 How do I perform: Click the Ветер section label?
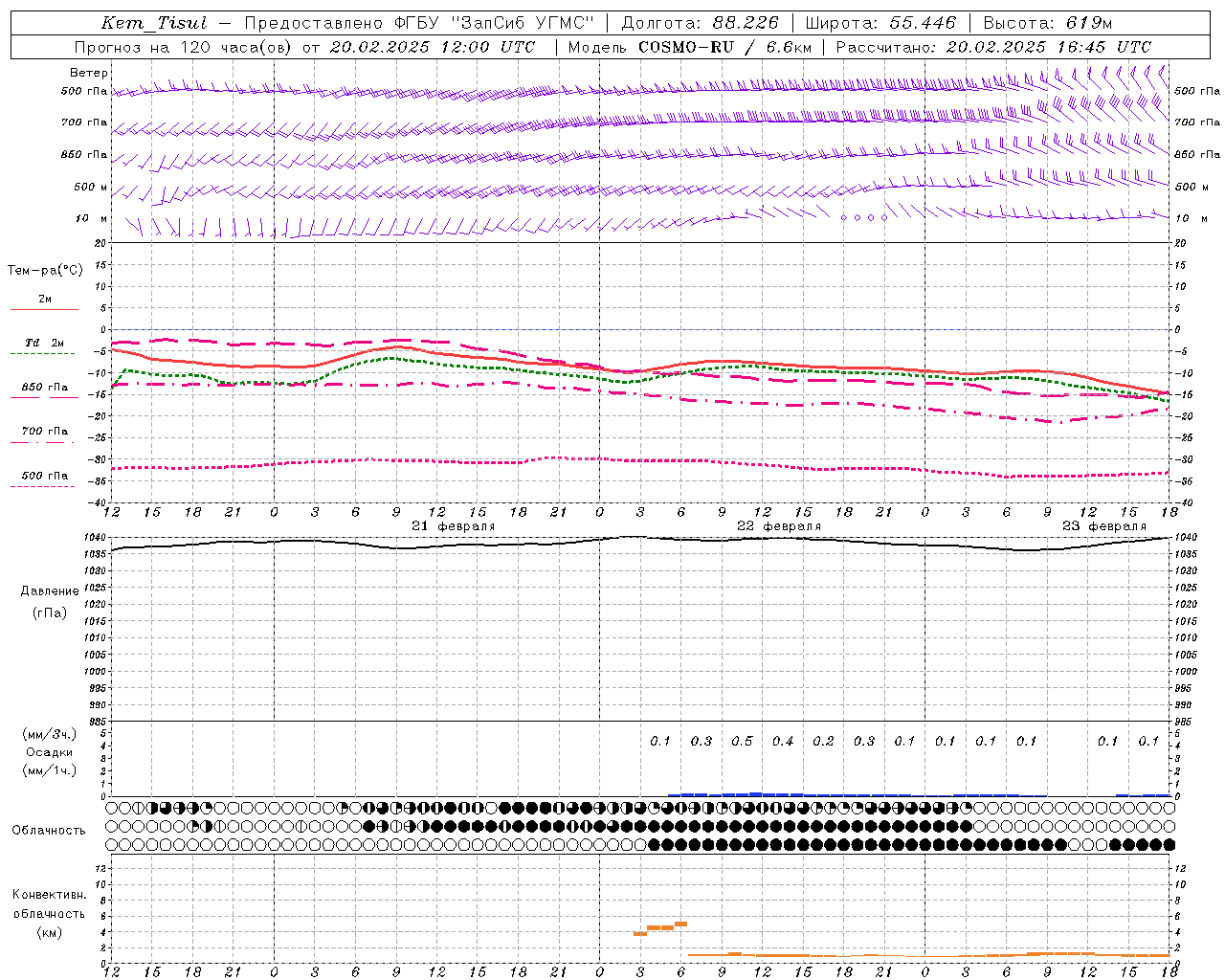point(89,73)
